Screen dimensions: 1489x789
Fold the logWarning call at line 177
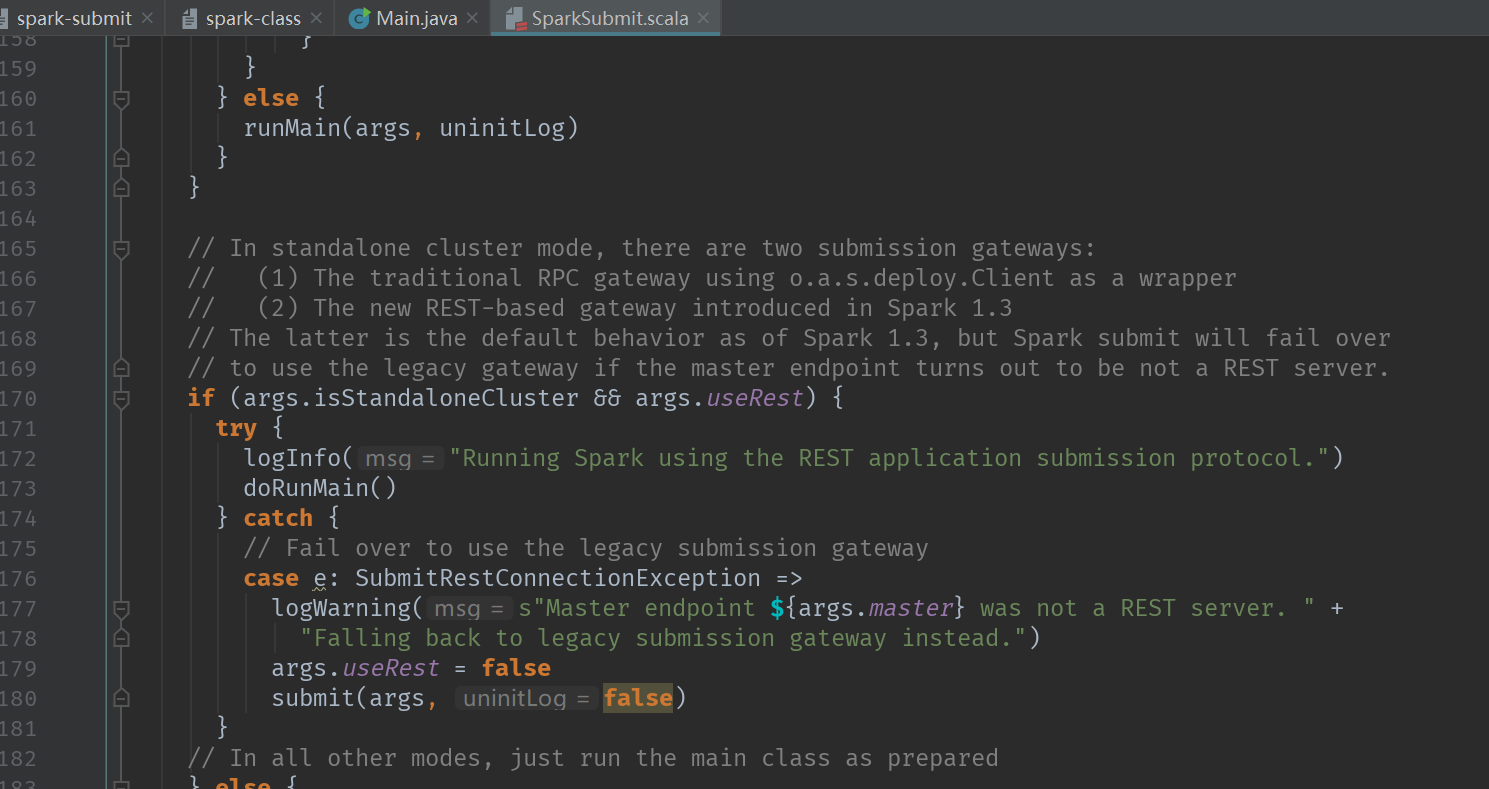pos(122,608)
